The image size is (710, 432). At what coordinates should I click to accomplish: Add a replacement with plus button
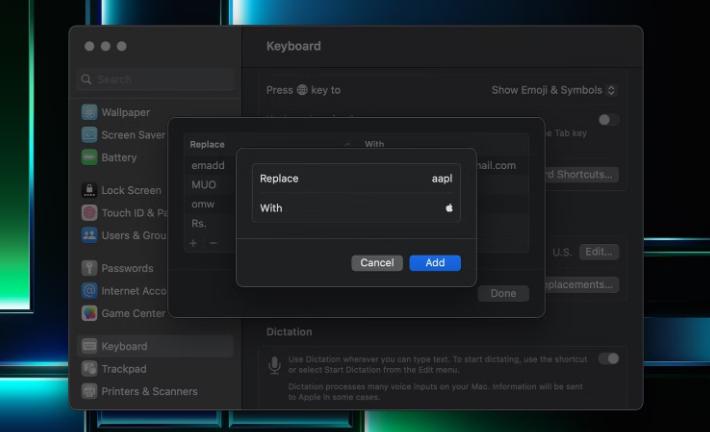tap(193, 243)
